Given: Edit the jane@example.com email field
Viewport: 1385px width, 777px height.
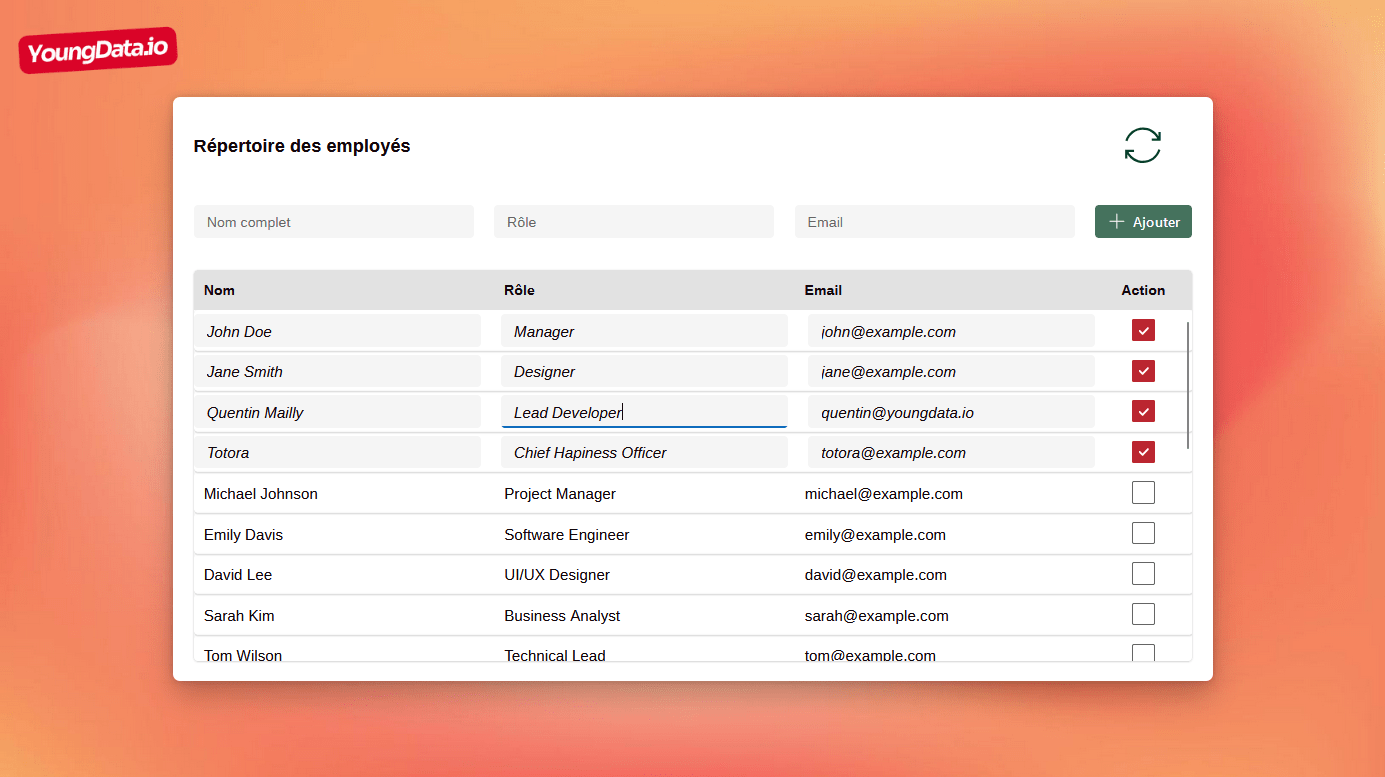Looking at the screenshot, I should [951, 371].
